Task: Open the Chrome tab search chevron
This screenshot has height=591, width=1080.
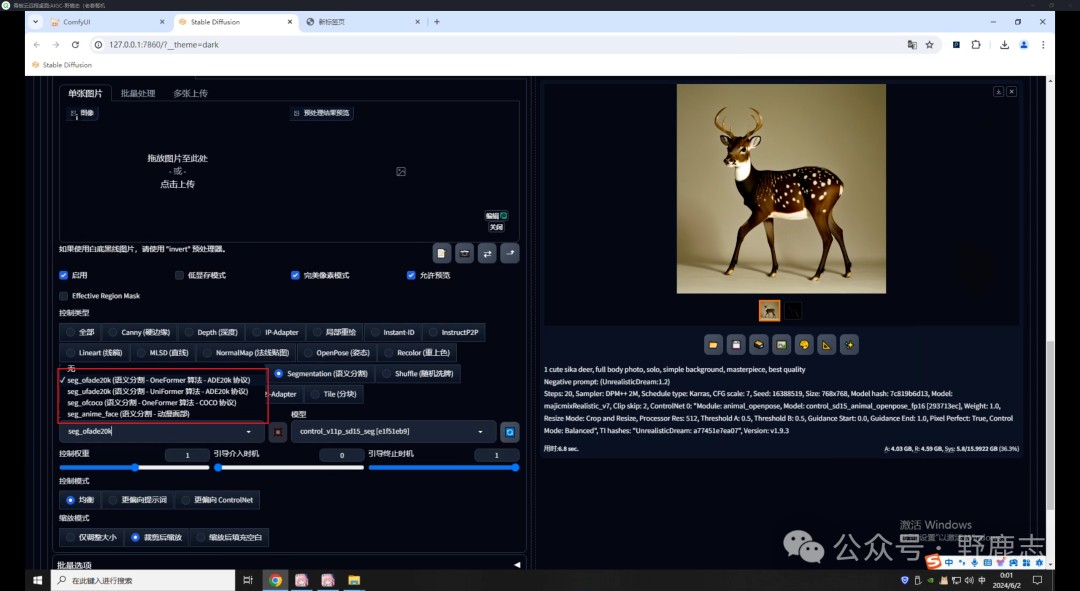Action: pyautogui.click(x=35, y=22)
